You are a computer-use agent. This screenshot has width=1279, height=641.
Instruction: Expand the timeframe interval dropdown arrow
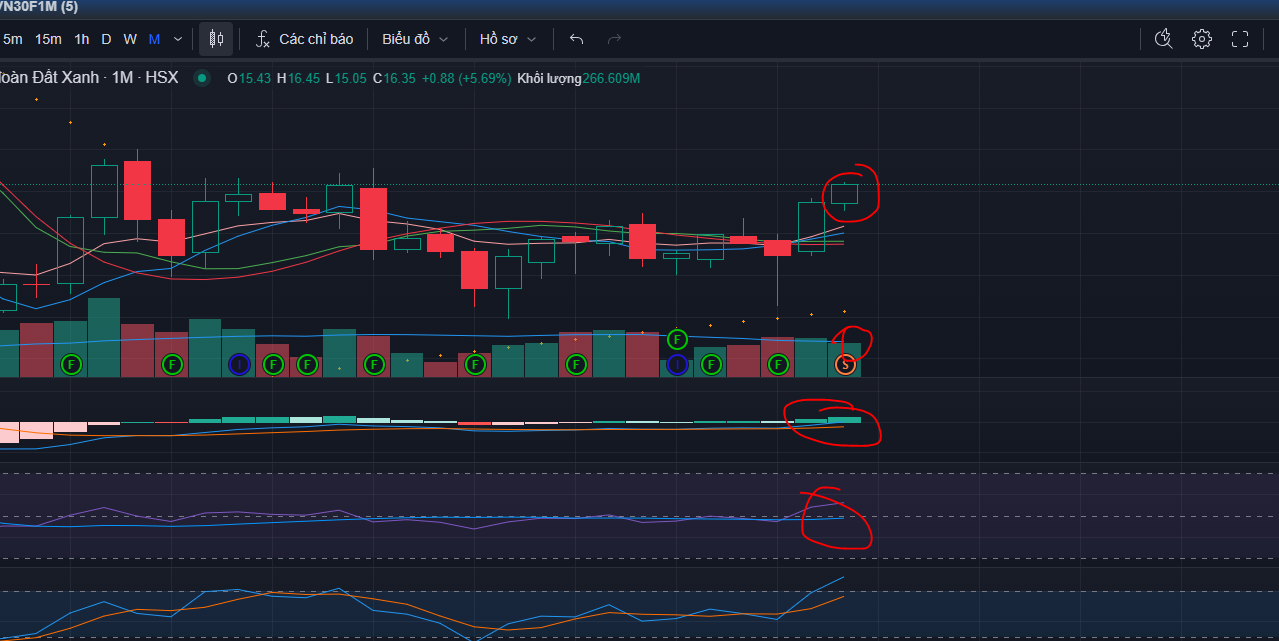178,39
